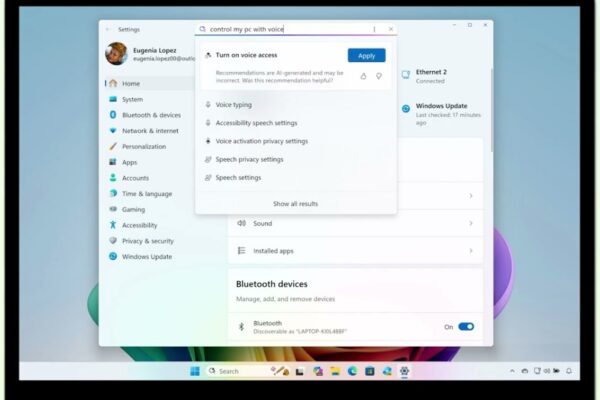Give thumbs down to the recommendation
Screen dimensions: 600x400
pyautogui.click(x=378, y=77)
